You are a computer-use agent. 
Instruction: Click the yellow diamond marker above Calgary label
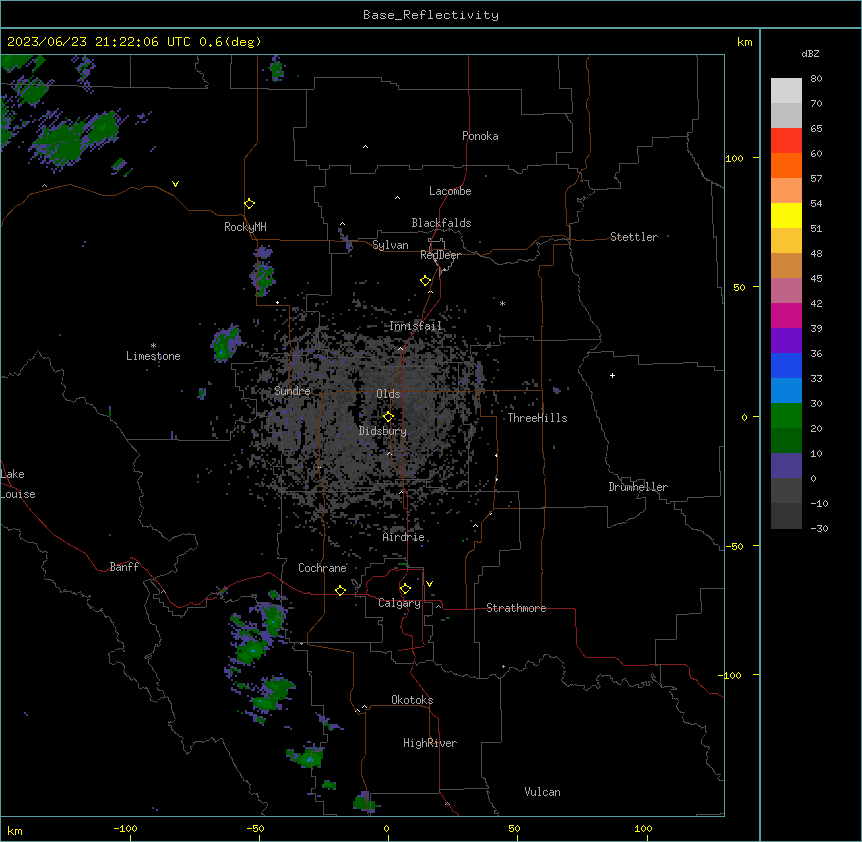[x=405, y=589]
